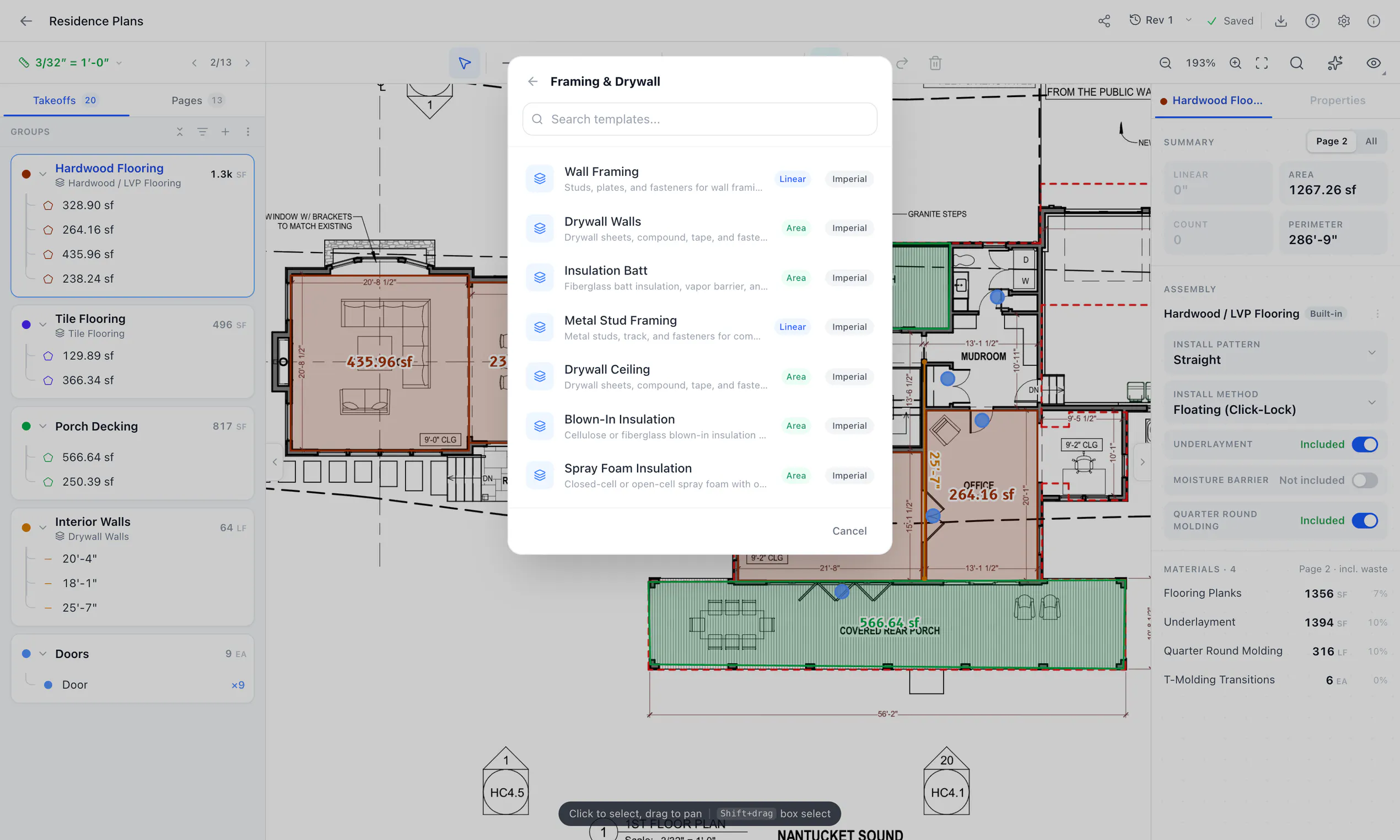The height and width of the screenshot is (840, 1400).
Task: Open the Install Method dropdown
Action: 1275,402
